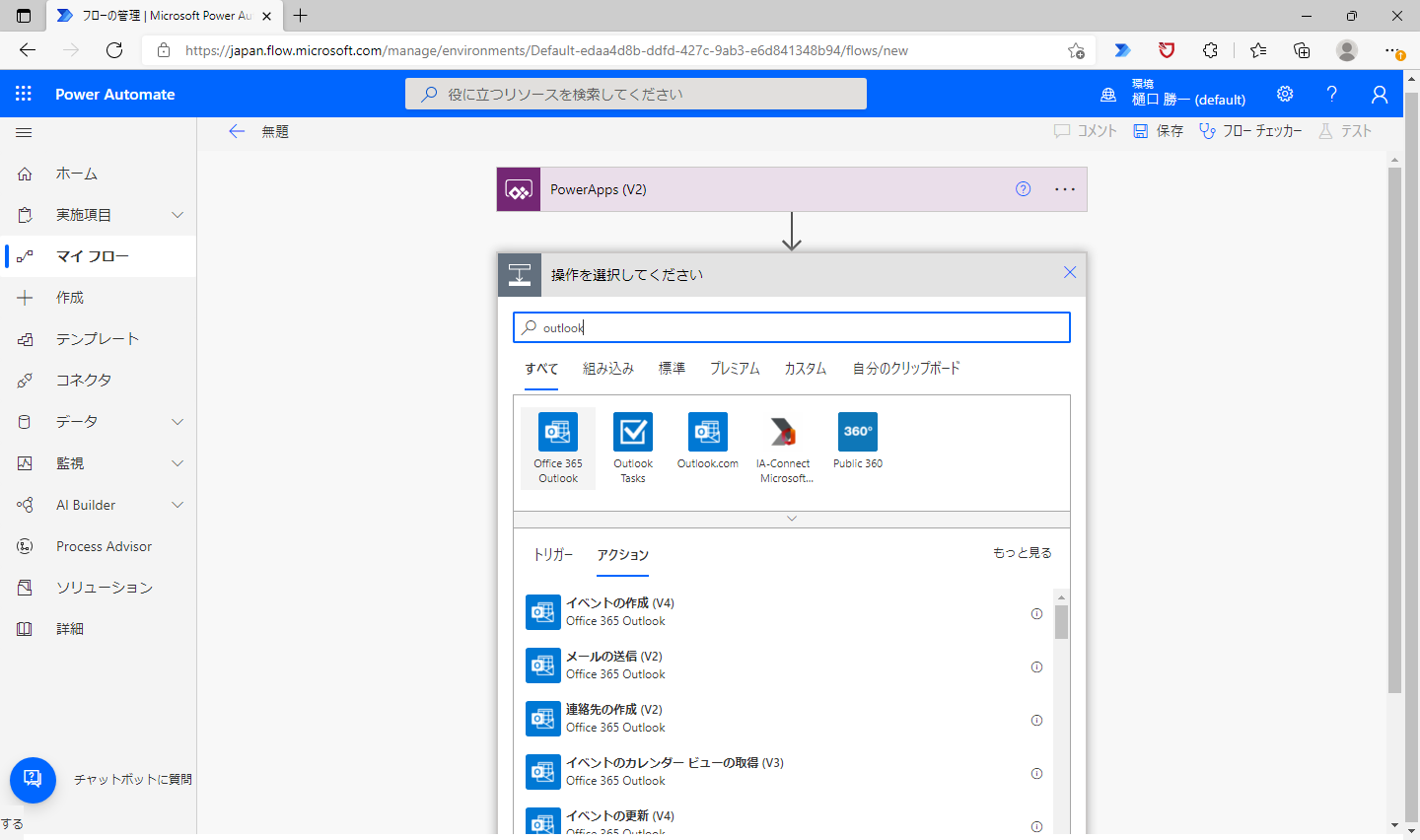Expand the connector list chevron bar
Viewport: 1420px width, 840px height.
tap(792, 519)
